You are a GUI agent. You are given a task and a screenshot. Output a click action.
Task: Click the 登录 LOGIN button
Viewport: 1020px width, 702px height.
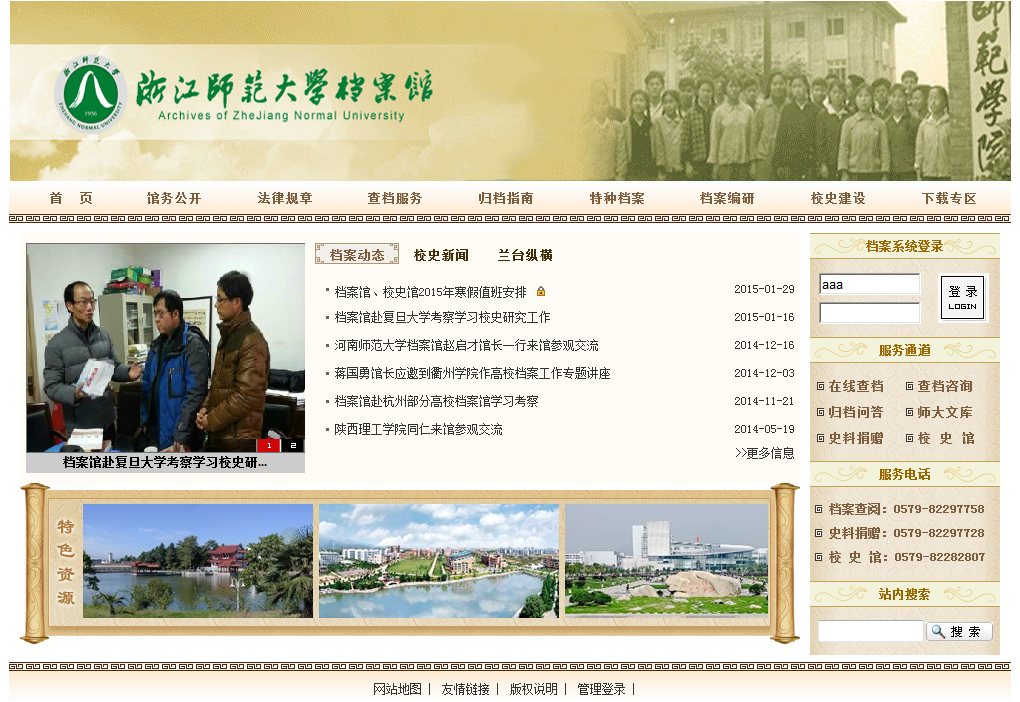click(x=962, y=297)
